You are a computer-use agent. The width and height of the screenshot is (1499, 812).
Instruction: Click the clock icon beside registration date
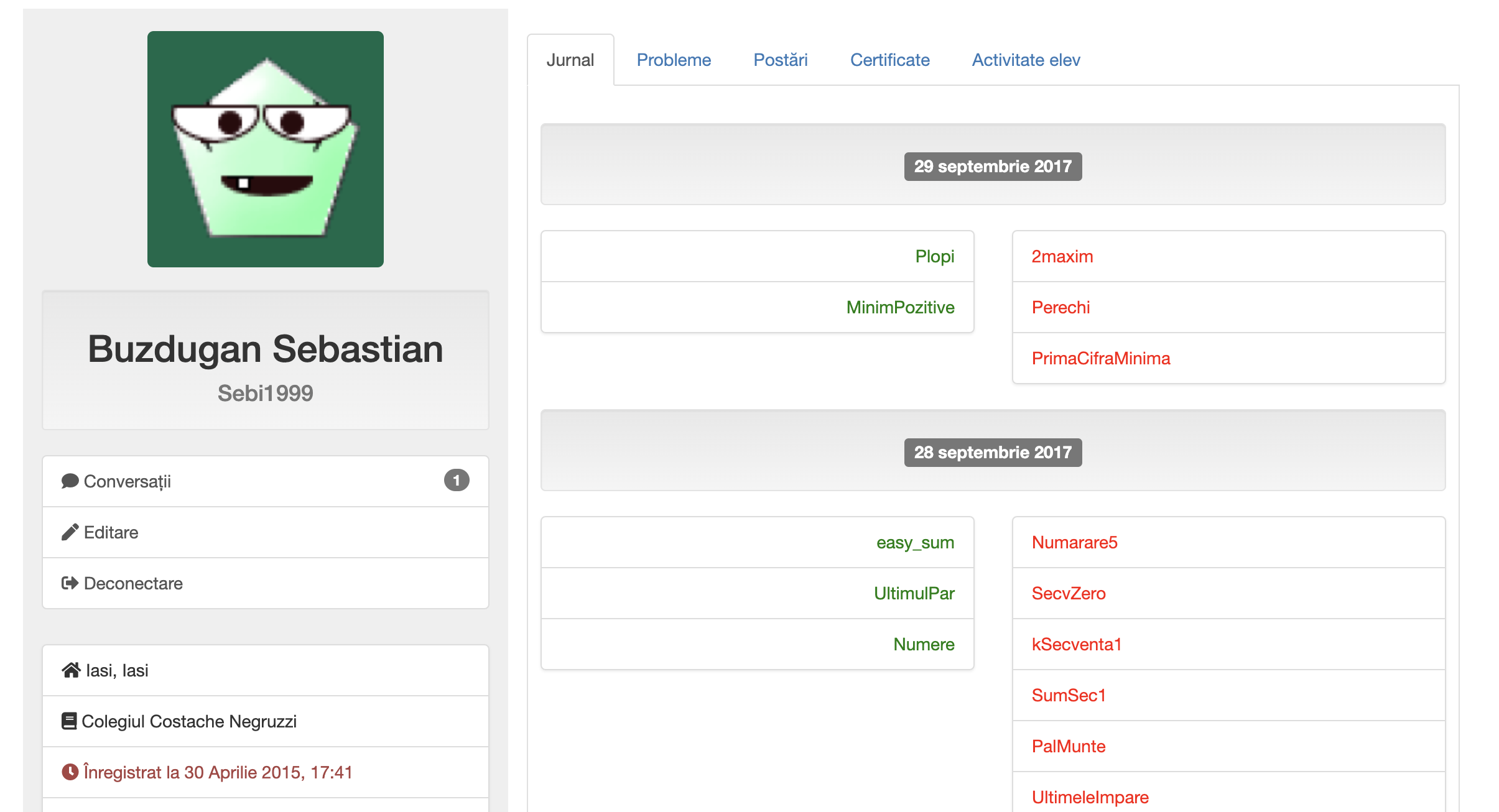70,772
